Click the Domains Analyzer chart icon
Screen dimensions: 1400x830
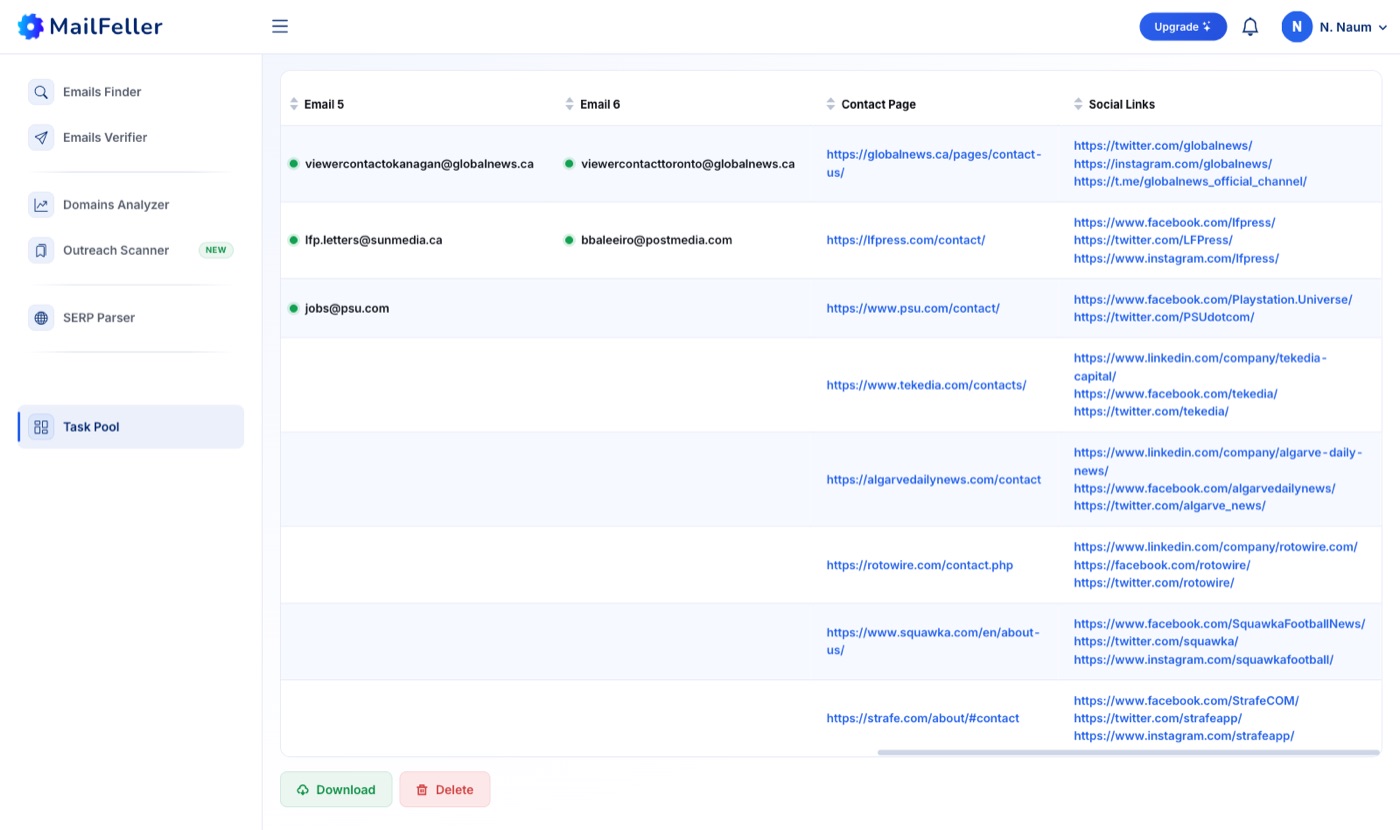coord(41,205)
